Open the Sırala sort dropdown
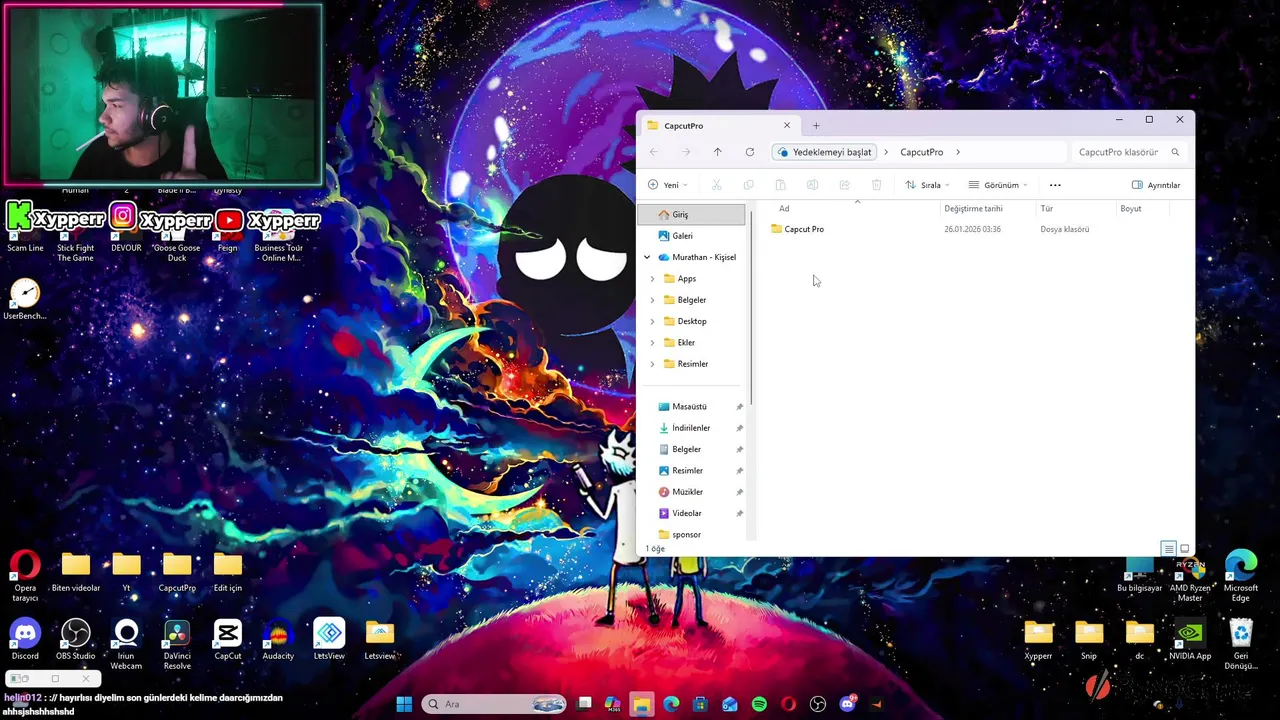This screenshot has height=720, width=1280. click(927, 185)
